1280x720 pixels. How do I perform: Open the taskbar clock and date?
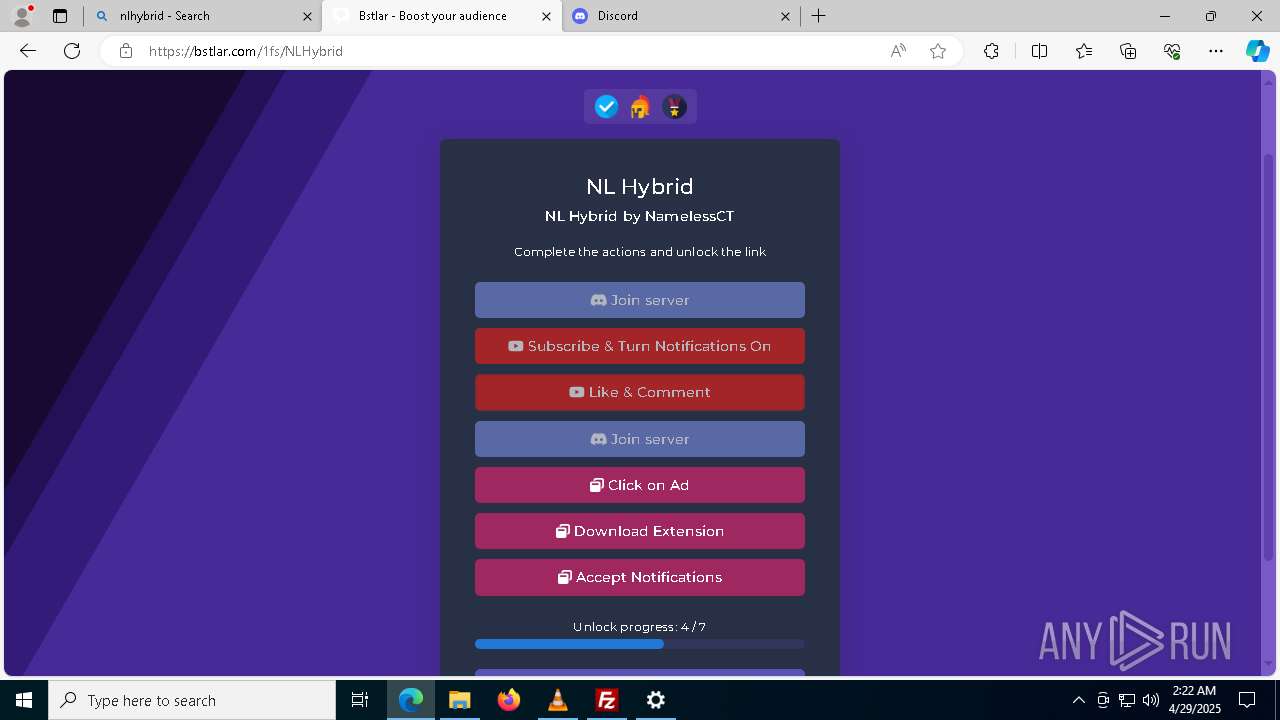pos(1193,700)
